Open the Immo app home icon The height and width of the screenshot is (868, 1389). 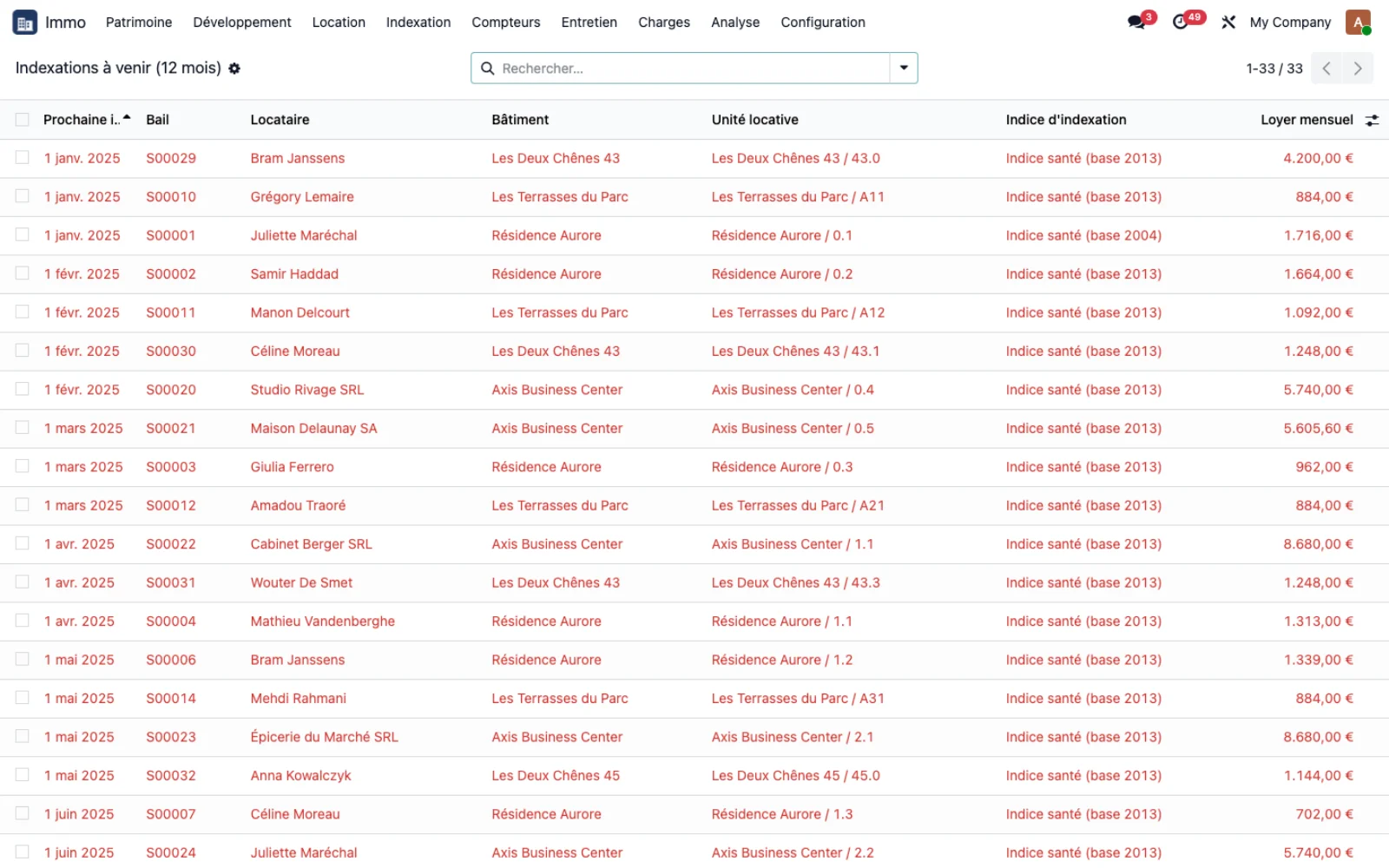click(24, 23)
